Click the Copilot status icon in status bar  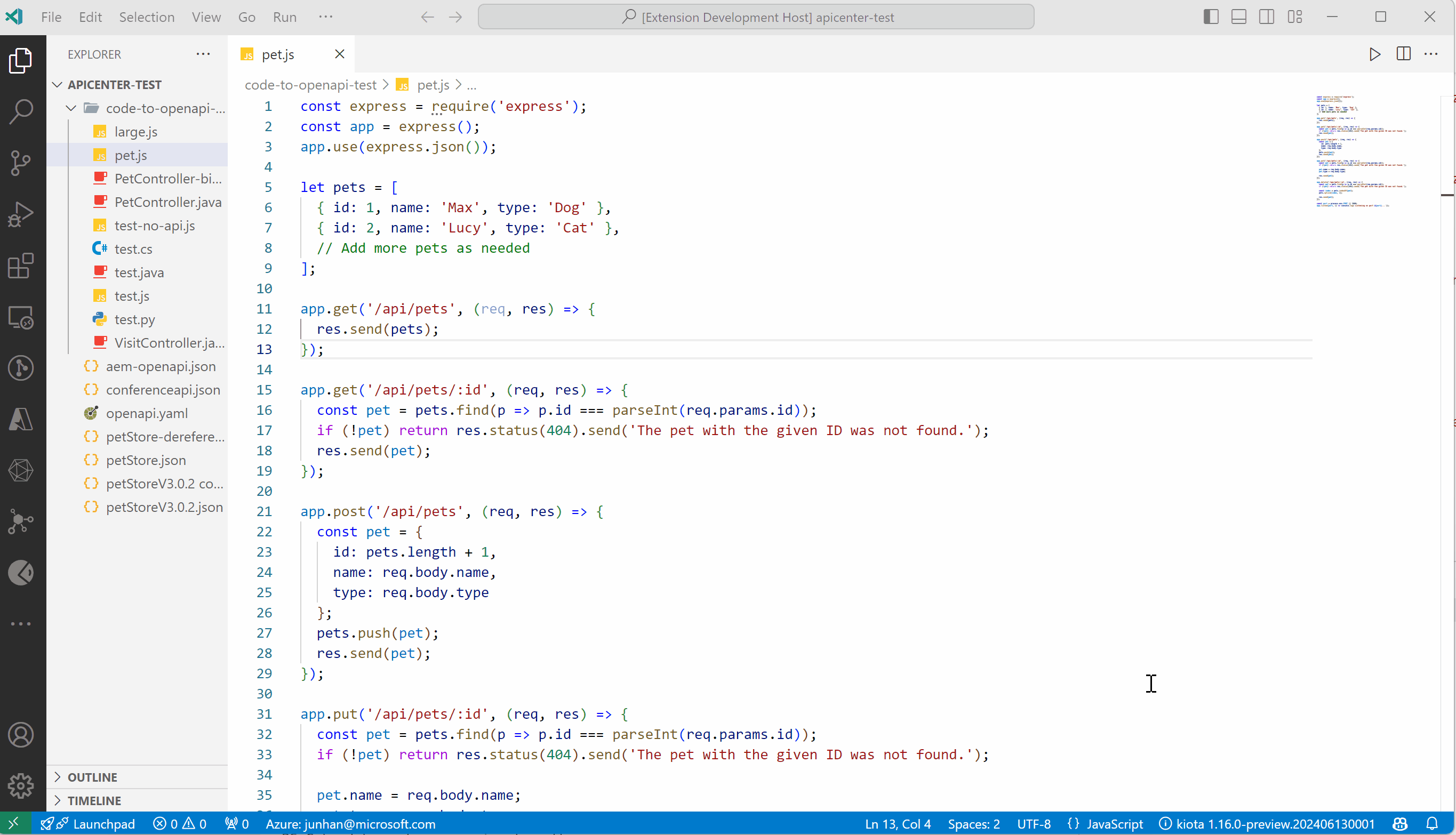1400,823
